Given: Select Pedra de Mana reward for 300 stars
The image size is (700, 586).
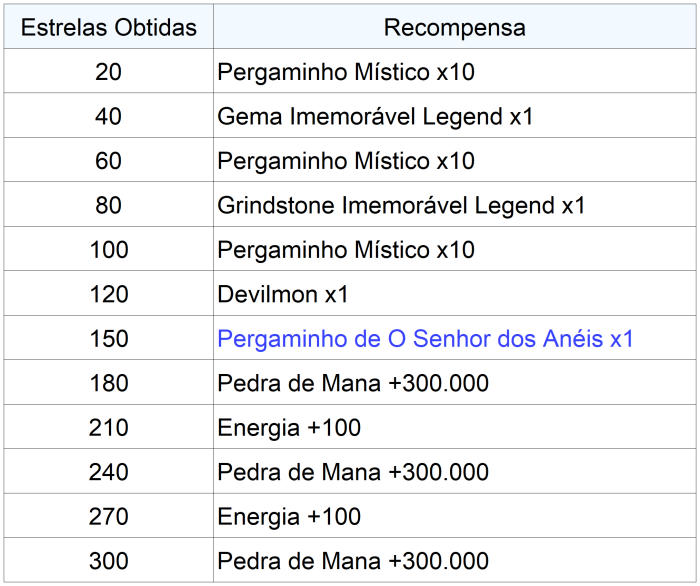Looking at the screenshot, I should pos(352,561).
